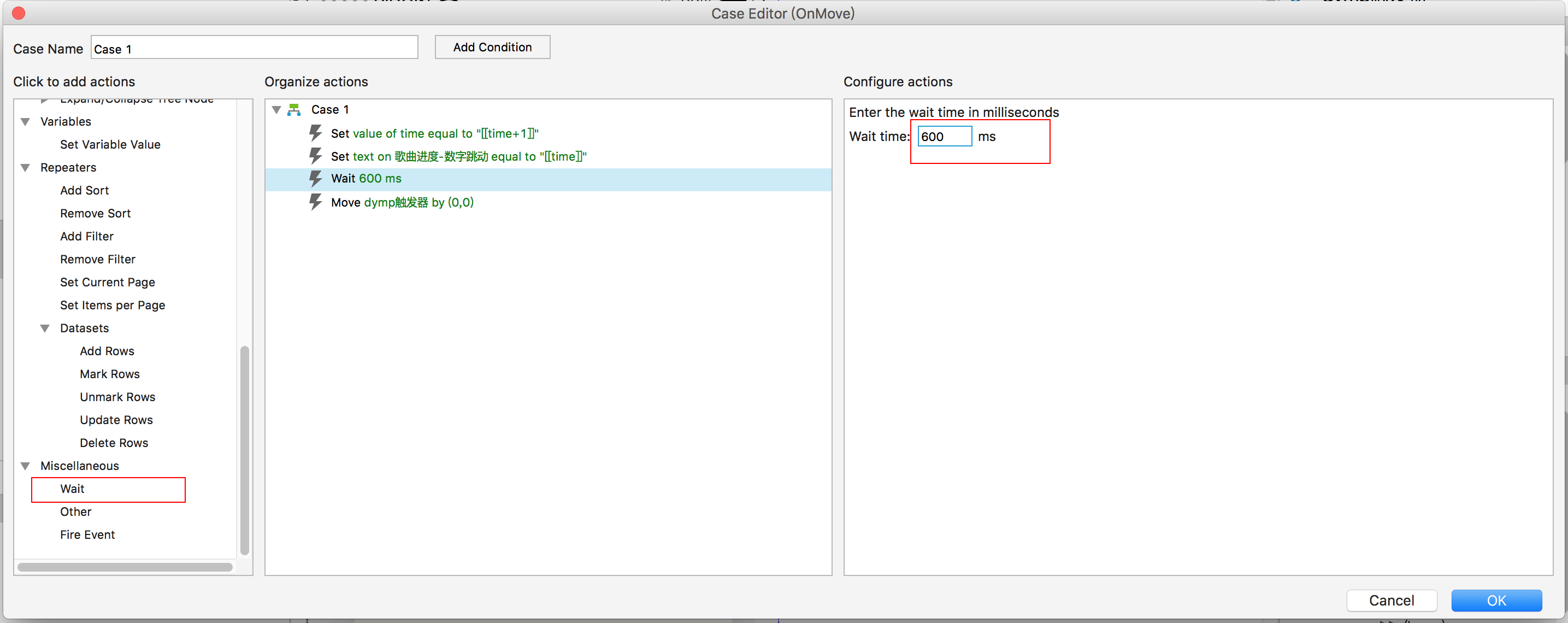Select the Move dymp action row
1568x623 pixels.
[402, 202]
